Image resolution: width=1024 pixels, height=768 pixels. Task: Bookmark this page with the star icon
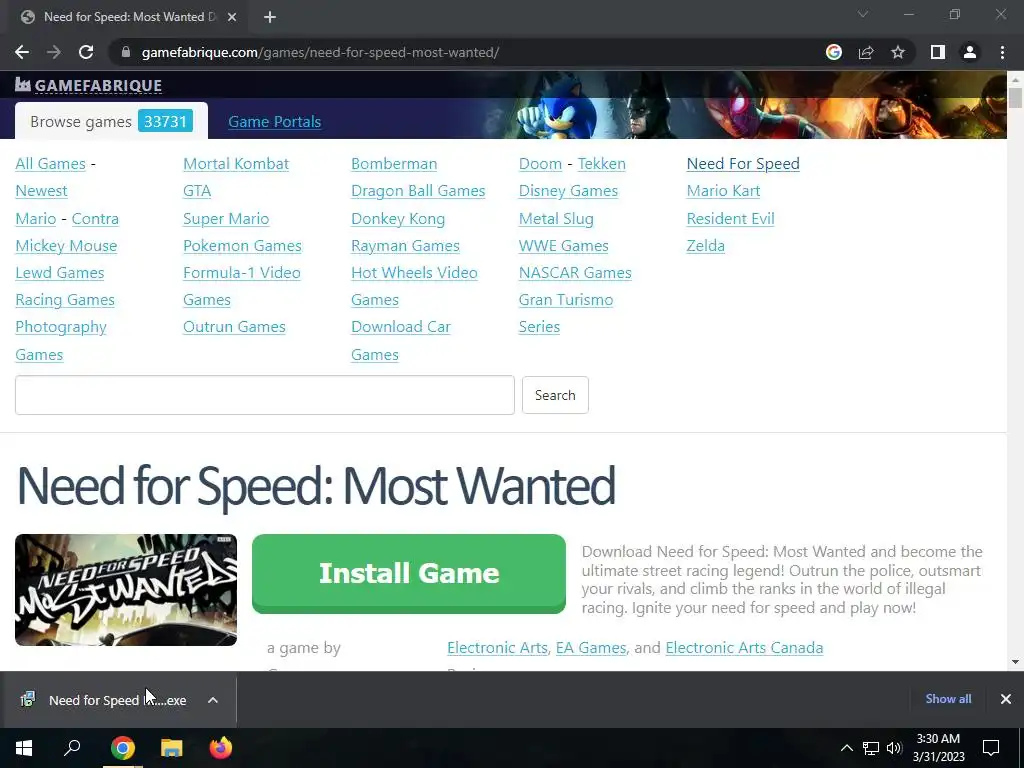coord(898,52)
